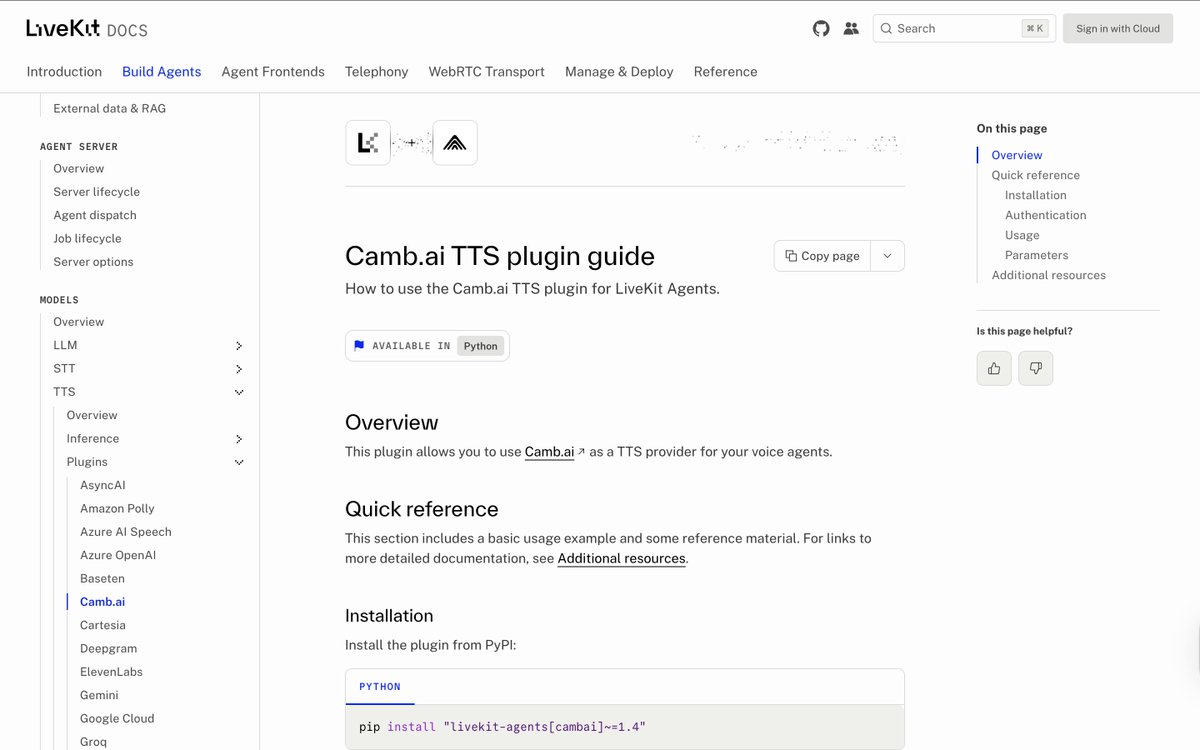Click the thumbs down feedback button
Screen dimensions: 1200x750
[1036, 368]
